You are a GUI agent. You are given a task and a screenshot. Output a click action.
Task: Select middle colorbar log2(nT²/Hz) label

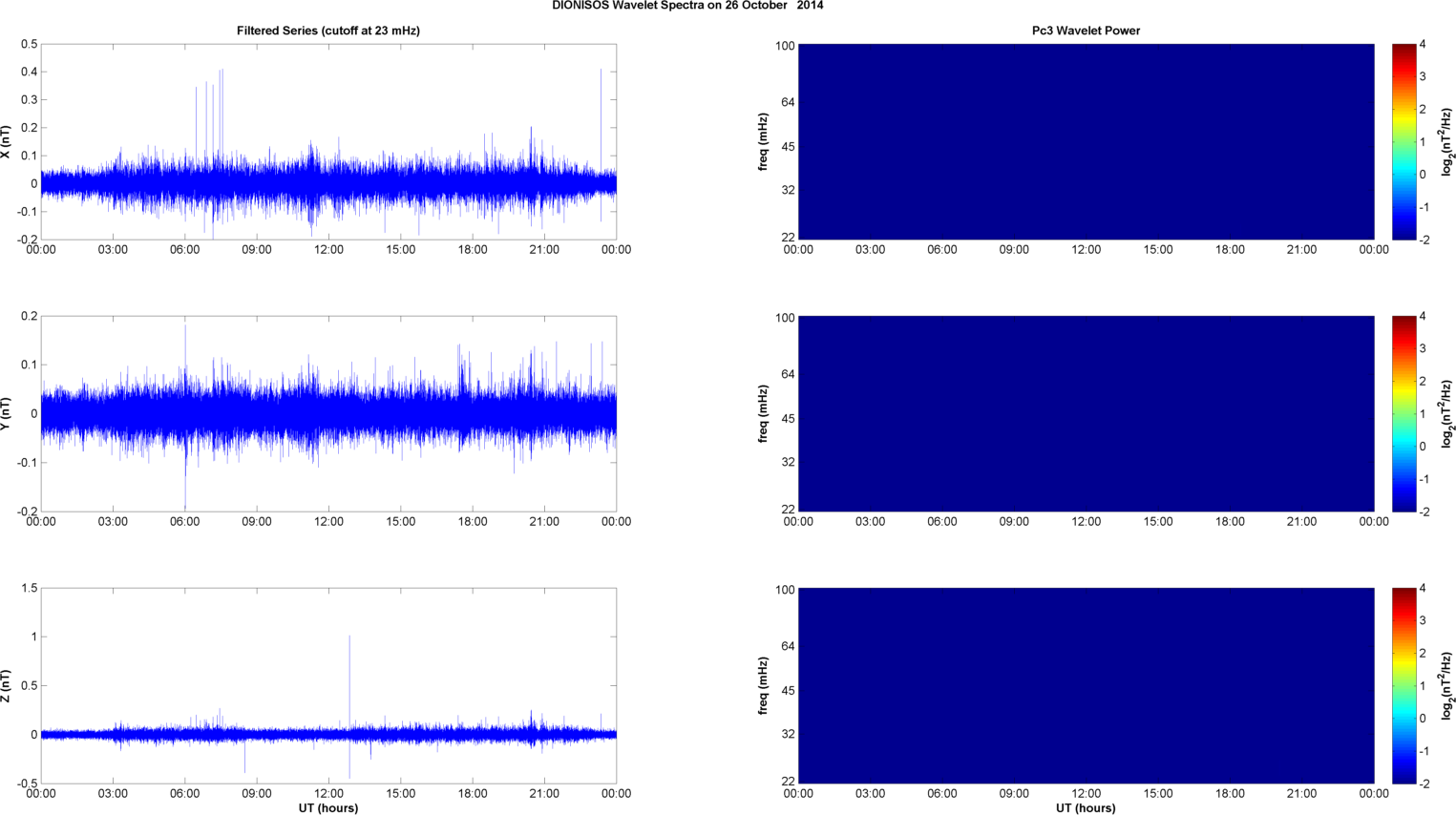point(1447,413)
